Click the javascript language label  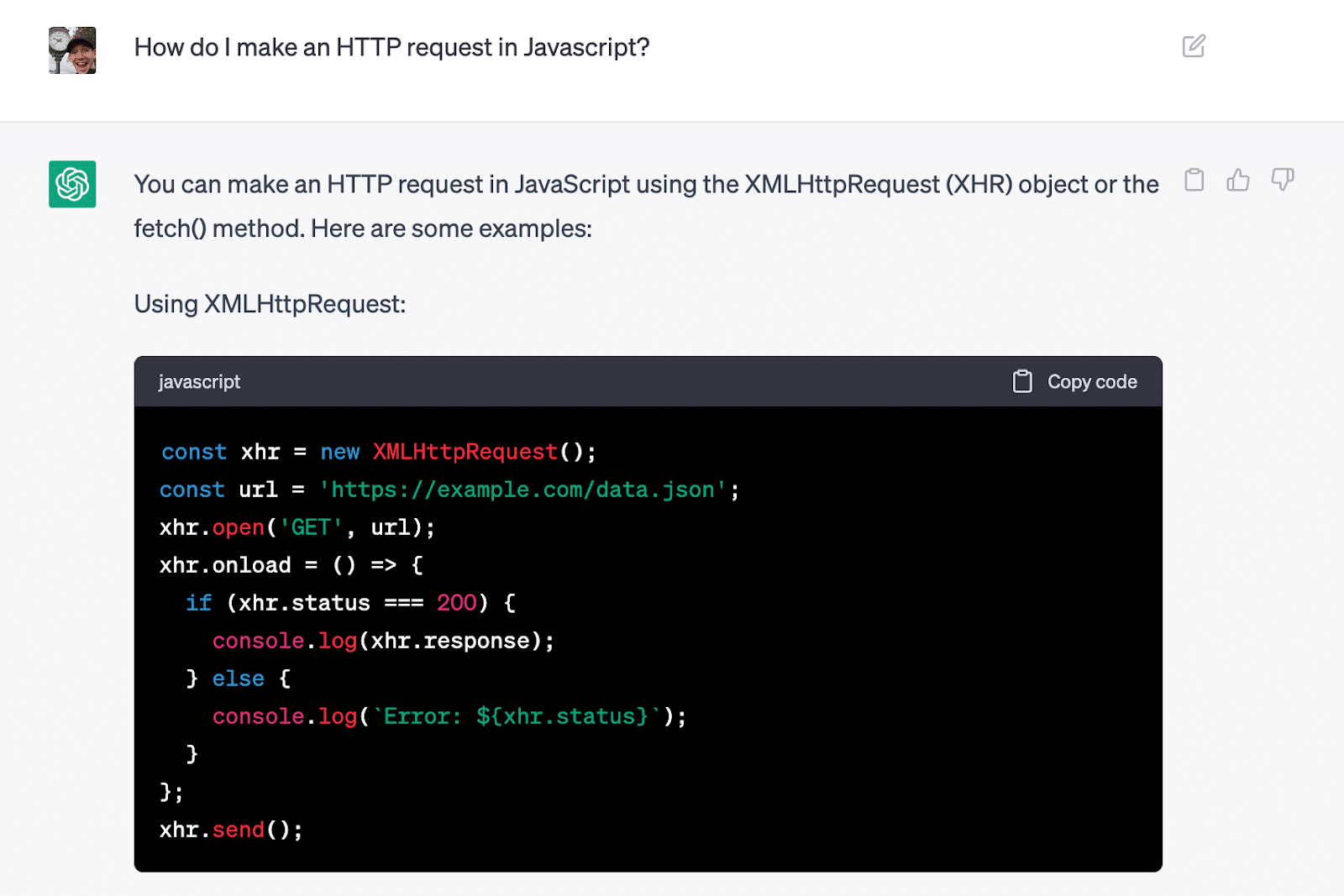(x=199, y=381)
